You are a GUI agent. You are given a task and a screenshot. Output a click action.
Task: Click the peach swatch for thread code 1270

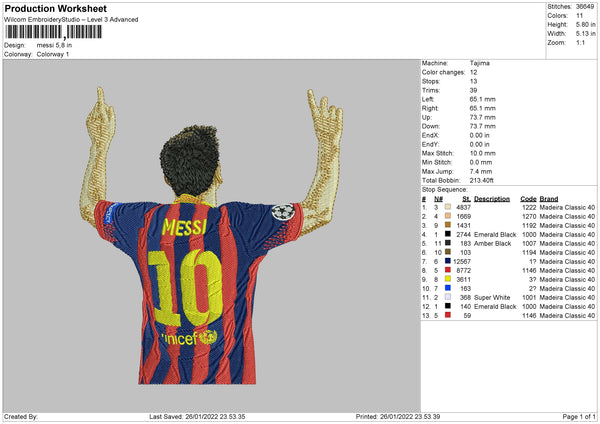[x=448, y=216]
